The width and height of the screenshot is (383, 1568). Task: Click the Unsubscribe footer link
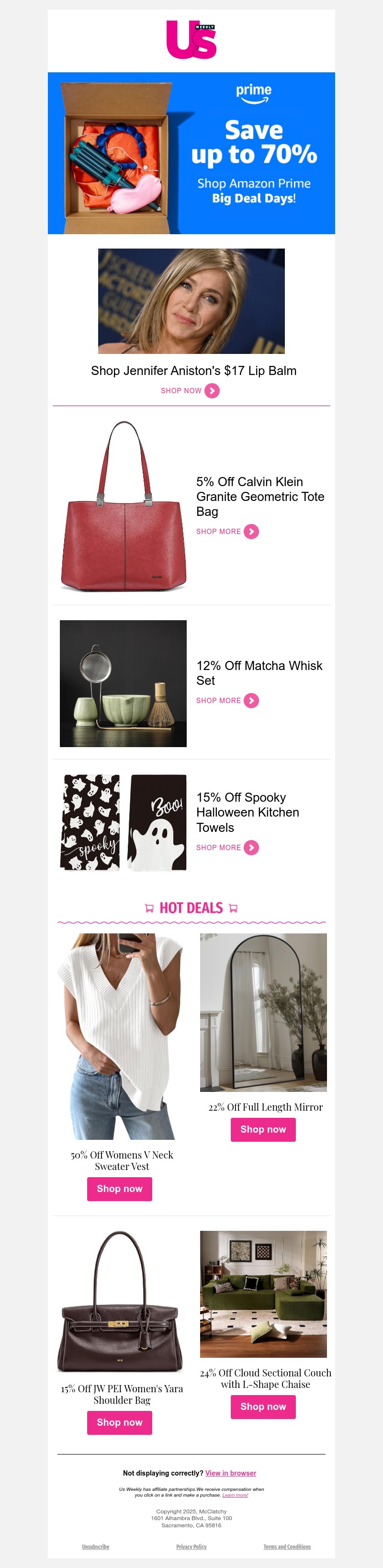(96, 1547)
